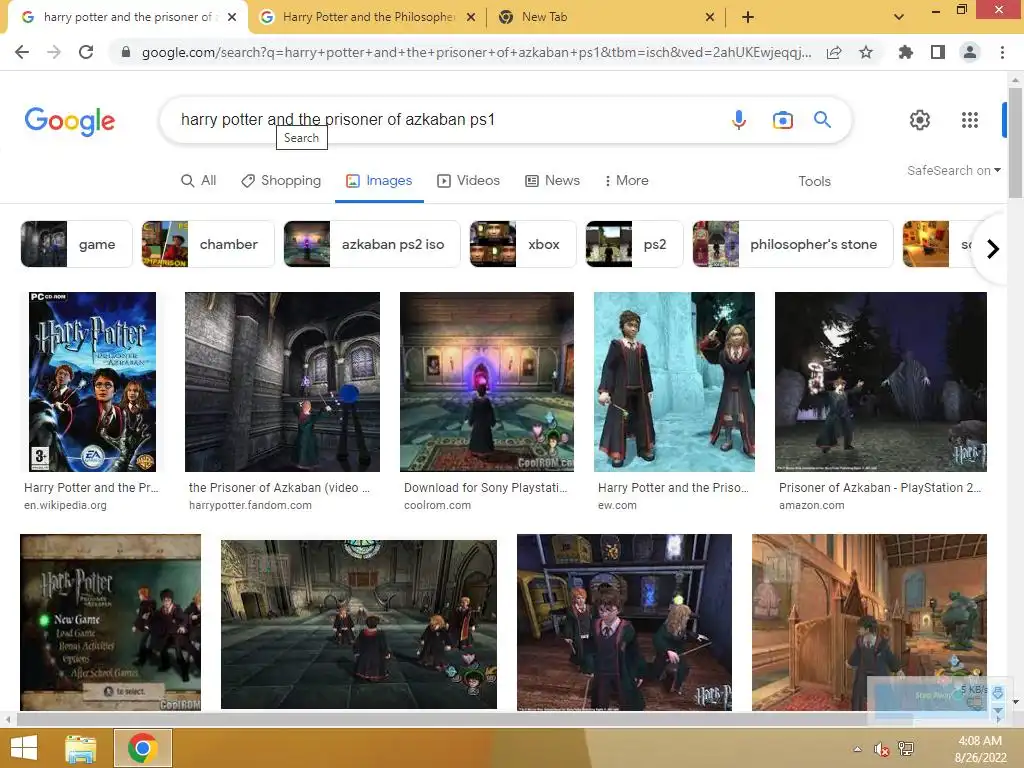The image size is (1024, 768).
Task: Open the Tools filter button
Action: pos(814,181)
